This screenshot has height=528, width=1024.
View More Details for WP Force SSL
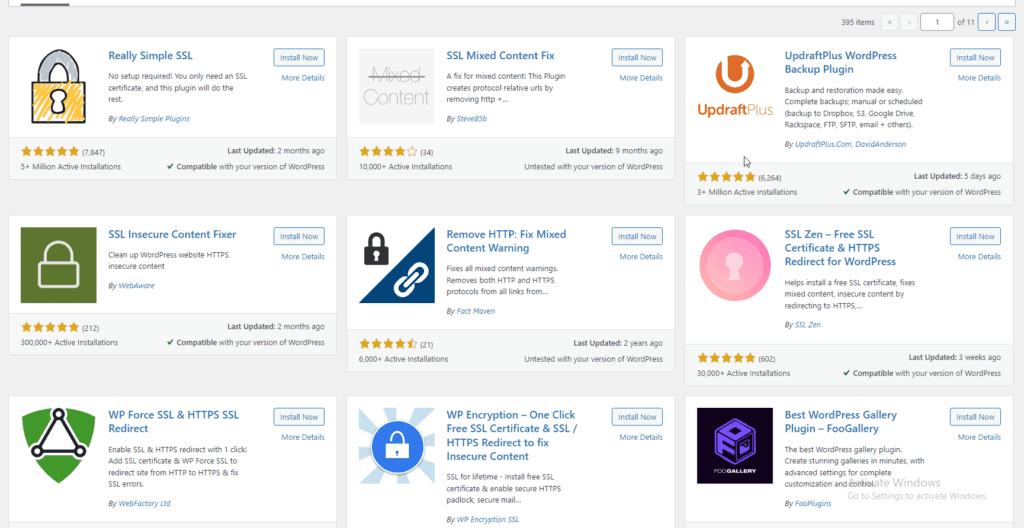click(x=303, y=437)
